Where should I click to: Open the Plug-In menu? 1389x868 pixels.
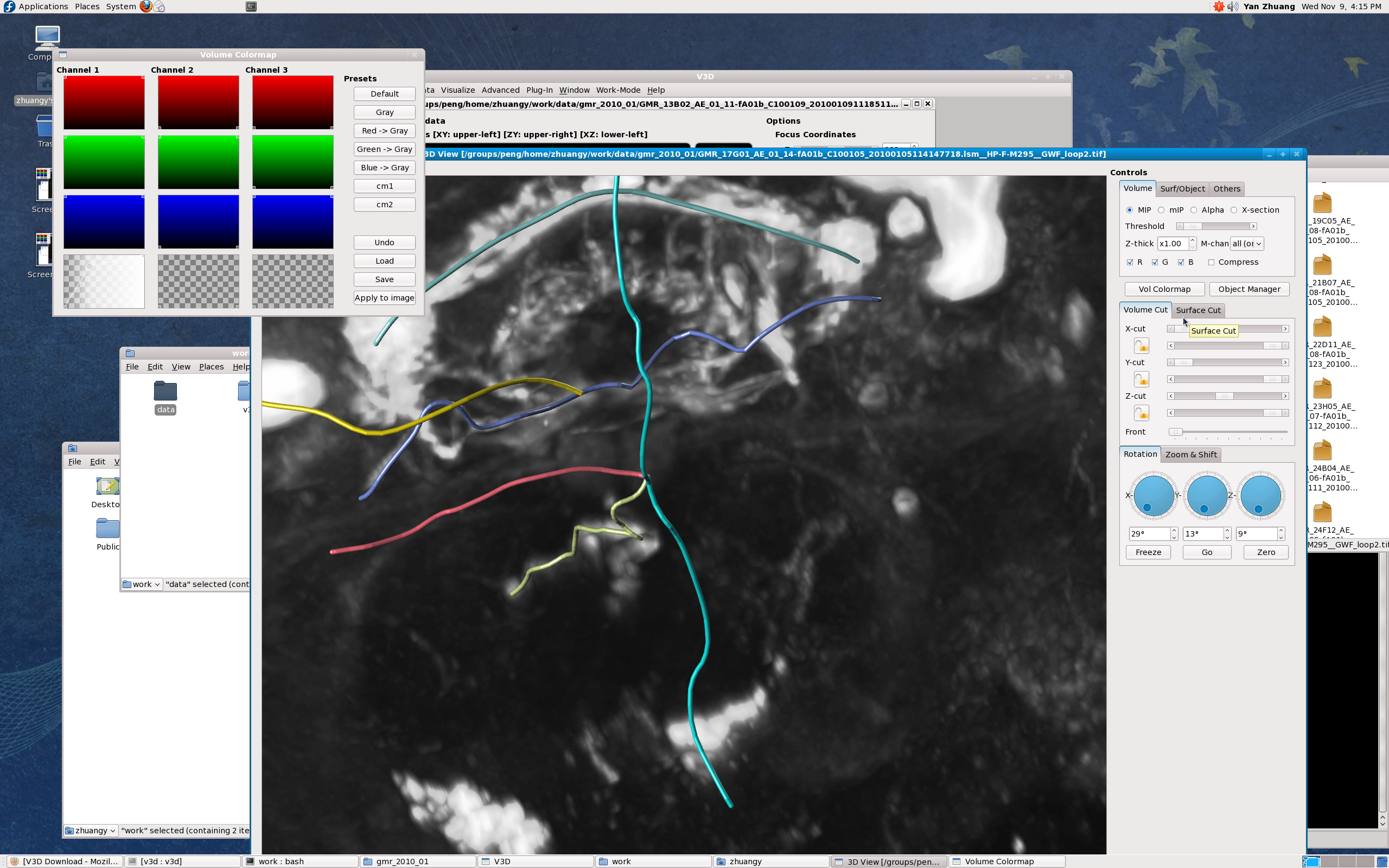(x=539, y=90)
